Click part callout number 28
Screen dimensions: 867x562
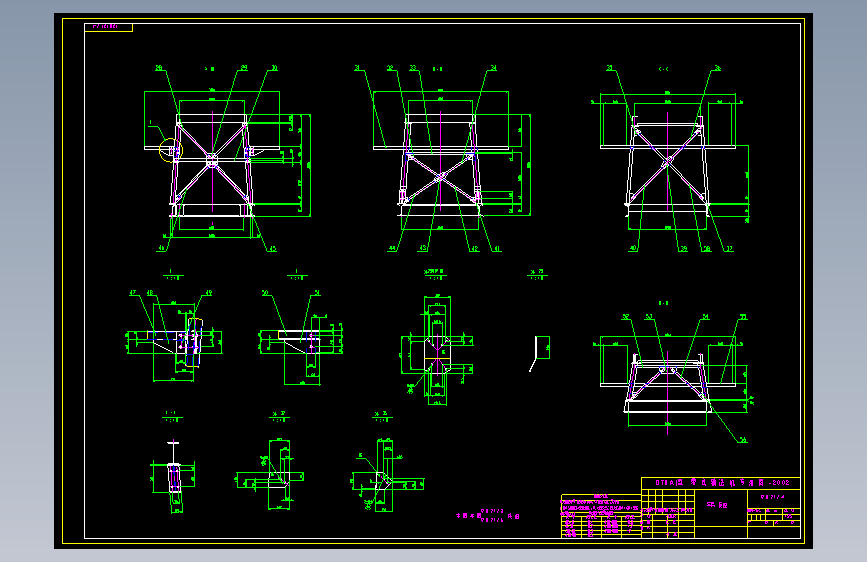point(159,68)
